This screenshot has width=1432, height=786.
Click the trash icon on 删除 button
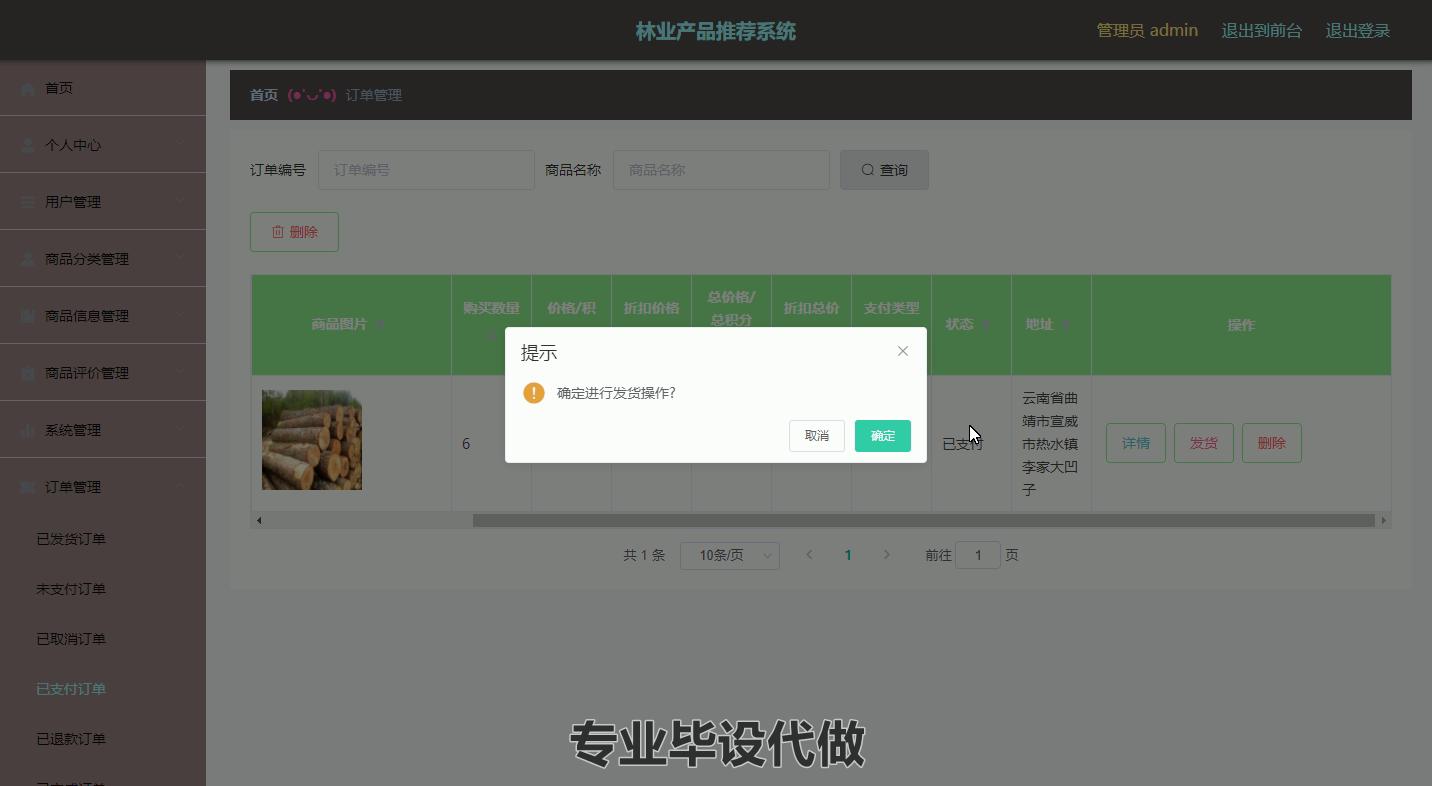pyautogui.click(x=278, y=232)
